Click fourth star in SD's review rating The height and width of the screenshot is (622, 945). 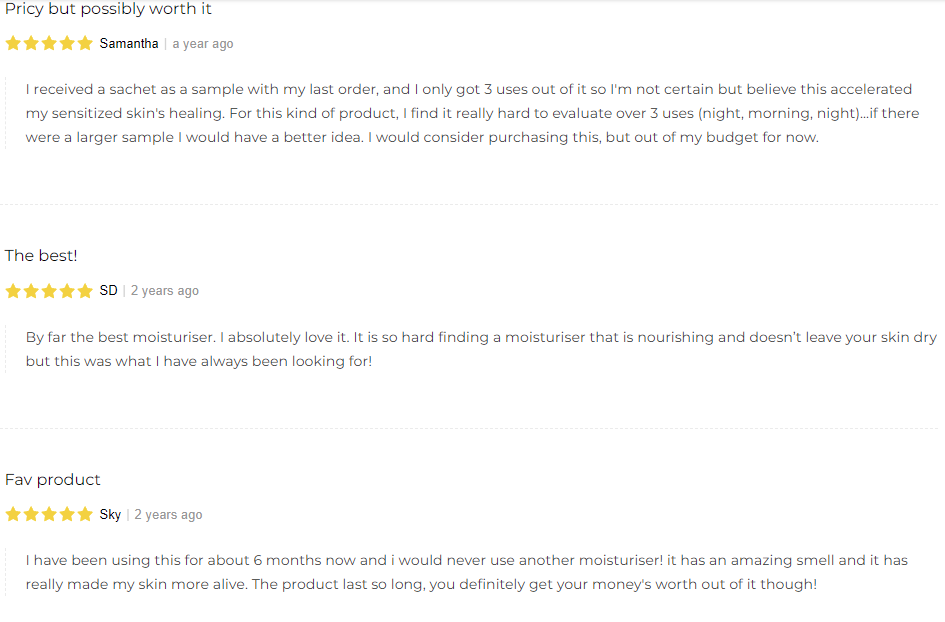click(x=68, y=291)
